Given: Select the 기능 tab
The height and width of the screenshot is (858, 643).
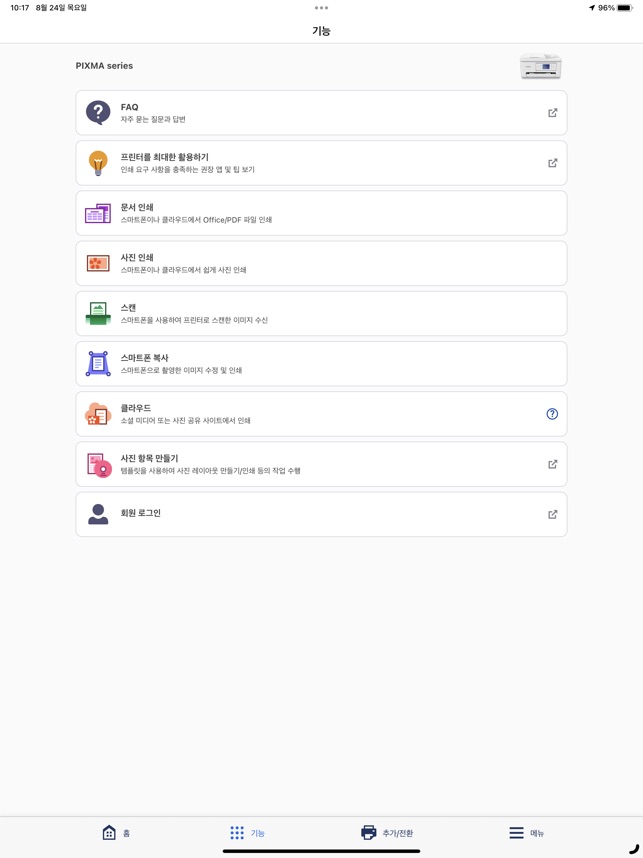Looking at the screenshot, I should click(x=247, y=833).
